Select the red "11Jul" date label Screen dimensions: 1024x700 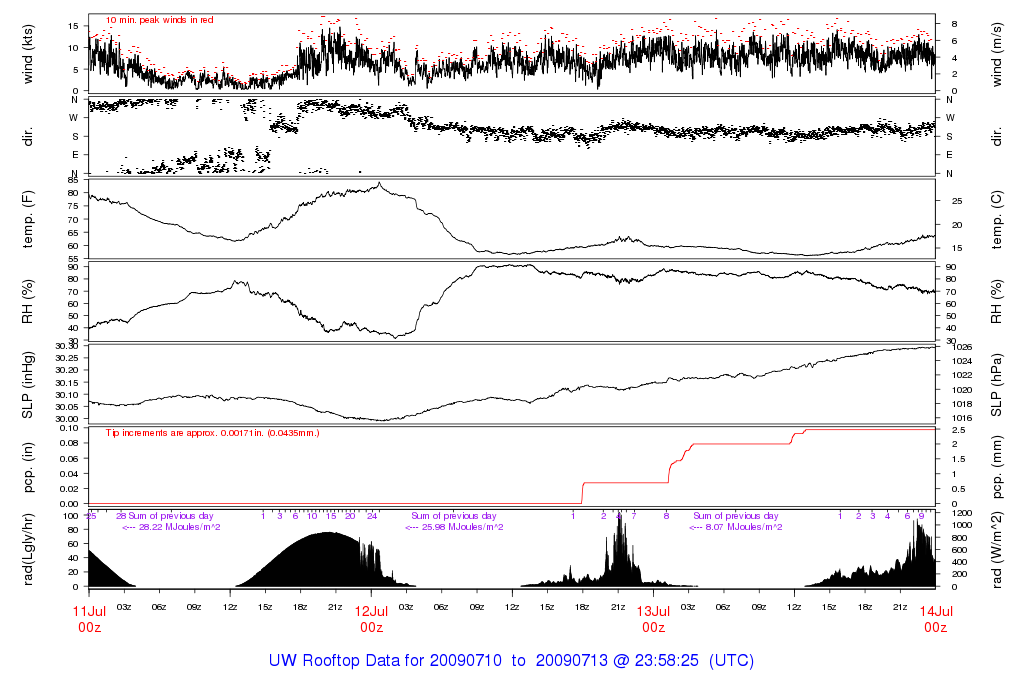click(89, 612)
